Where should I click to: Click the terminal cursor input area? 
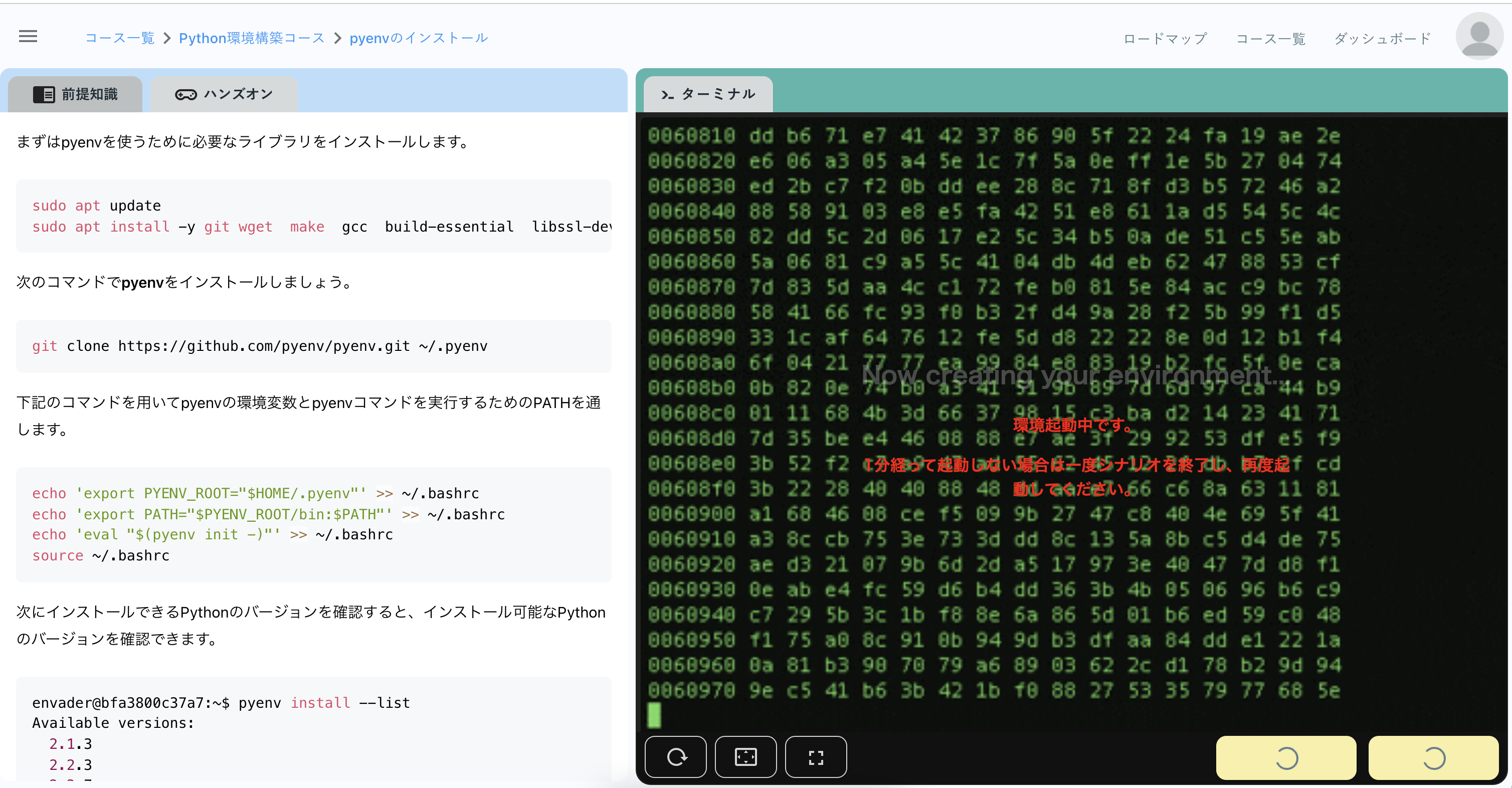click(x=653, y=715)
